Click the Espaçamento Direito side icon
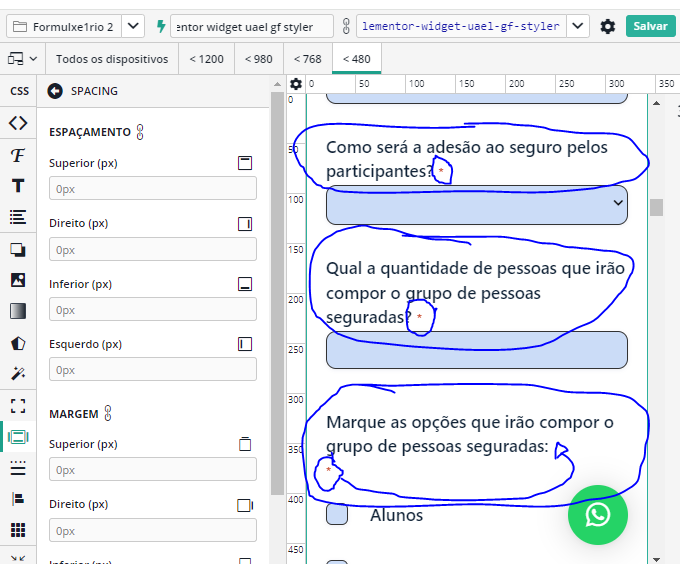 click(245, 224)
